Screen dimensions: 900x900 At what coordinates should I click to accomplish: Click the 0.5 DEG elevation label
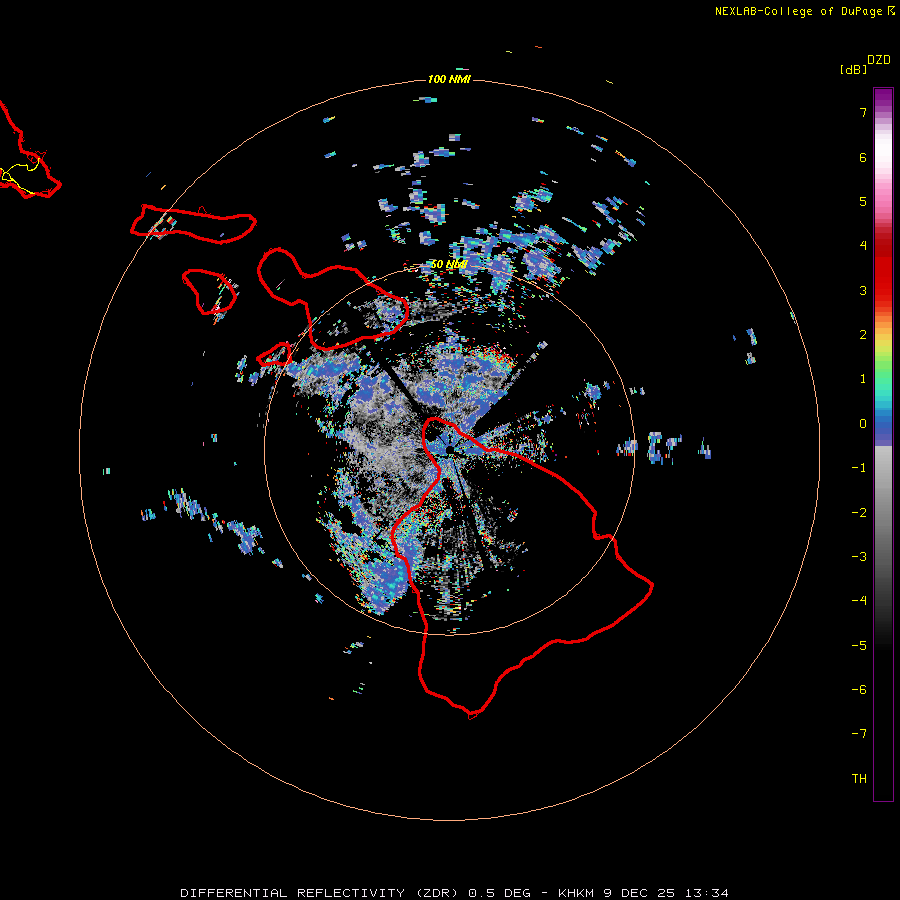click(x=499, y=893)
